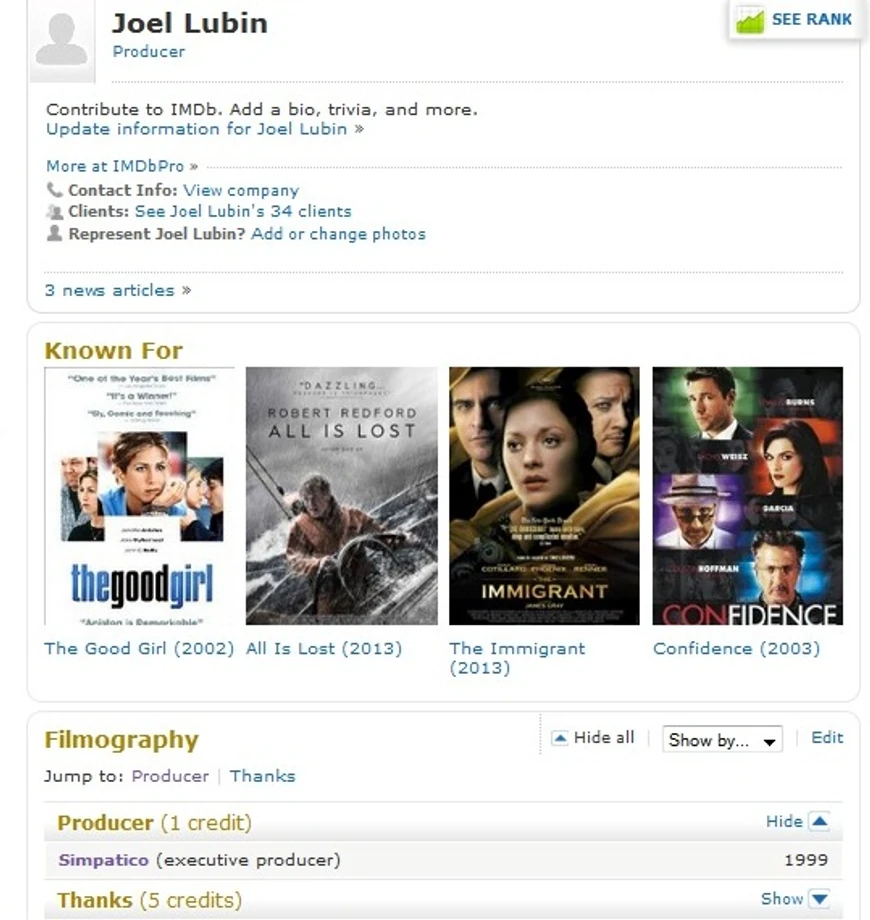Open All Is Lost poster thumbnail

(341, 496)
